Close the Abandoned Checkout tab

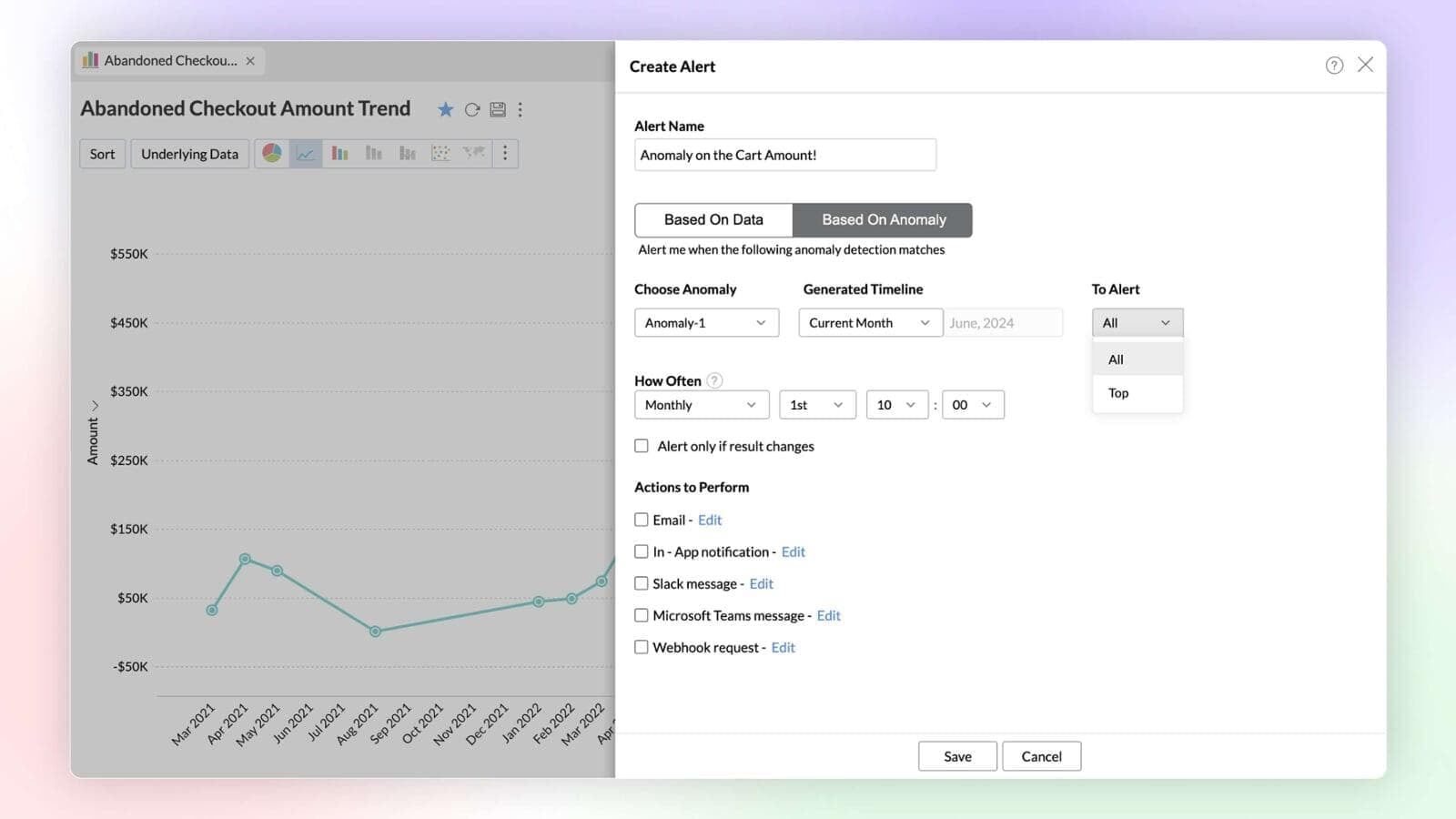click(x=250, y=61)
